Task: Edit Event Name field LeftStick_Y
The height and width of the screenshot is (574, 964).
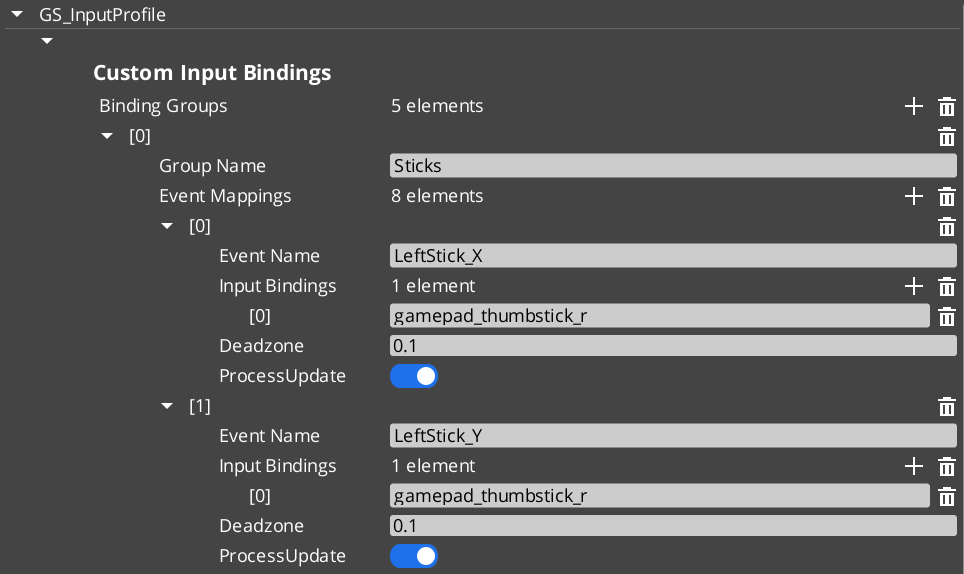Action: coord(673,436)
